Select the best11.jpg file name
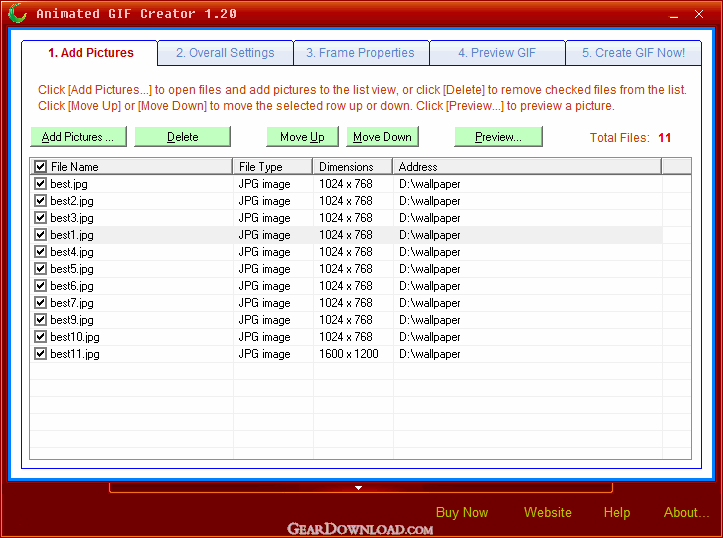The image size is (723, 538). pyautogui.click(x=75, y=354)
